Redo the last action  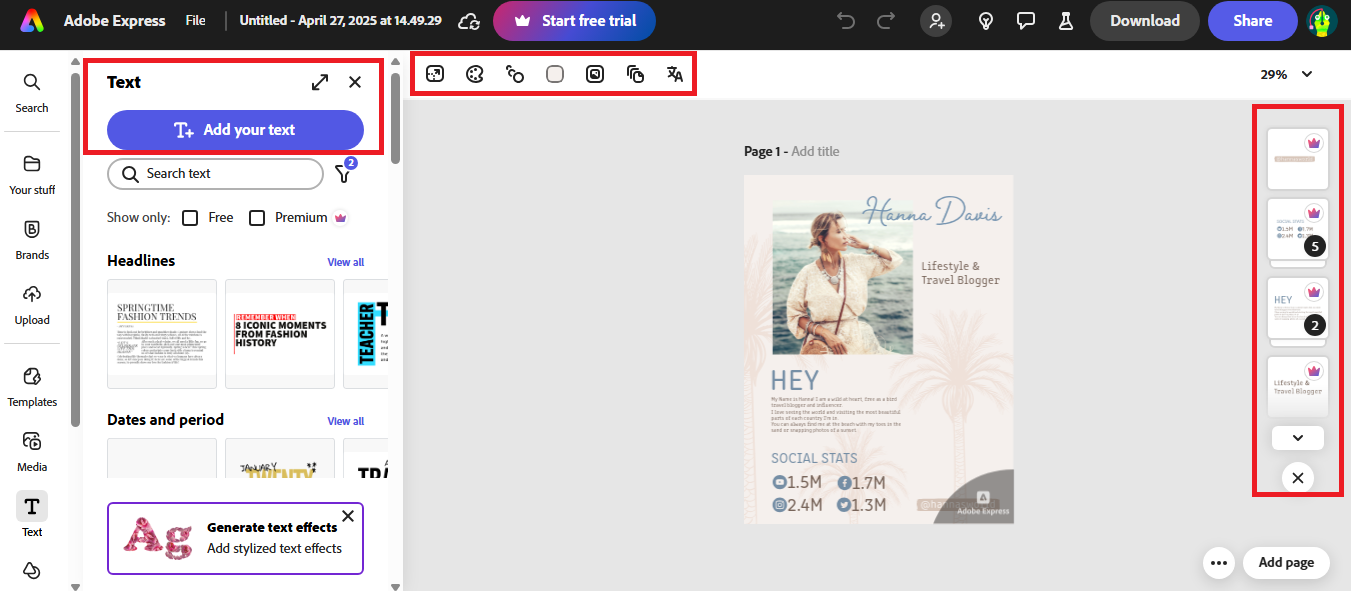pyautogui.click(x=886, y=20)
